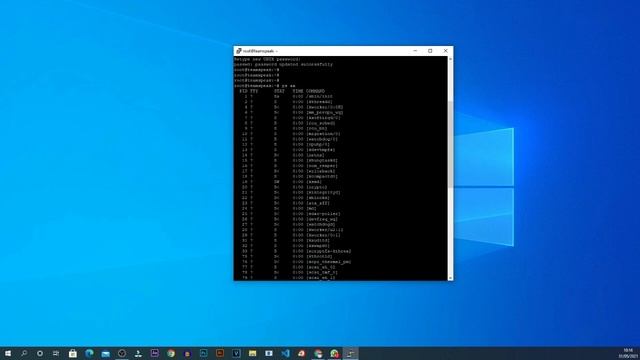Click the '[acpi_thermal_pm]' process row

[296, 262]
